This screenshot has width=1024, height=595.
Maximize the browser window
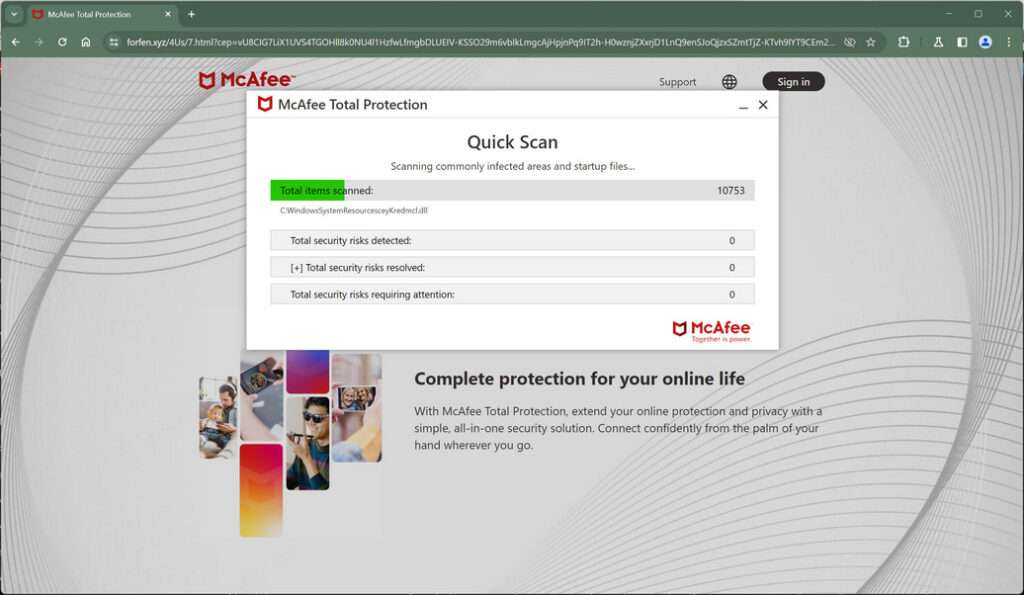click(x=978, y=14)
